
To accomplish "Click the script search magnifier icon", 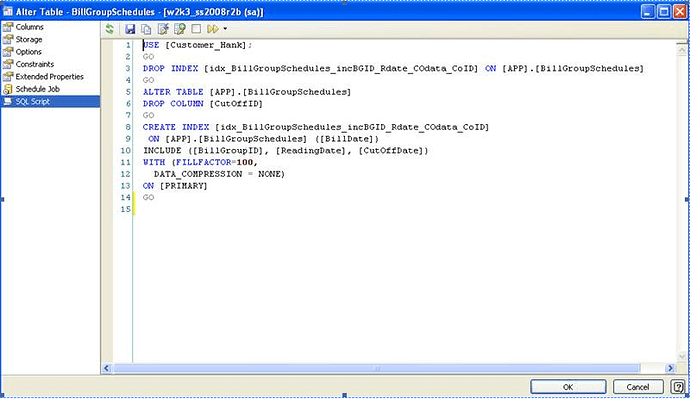I will 180,29.
